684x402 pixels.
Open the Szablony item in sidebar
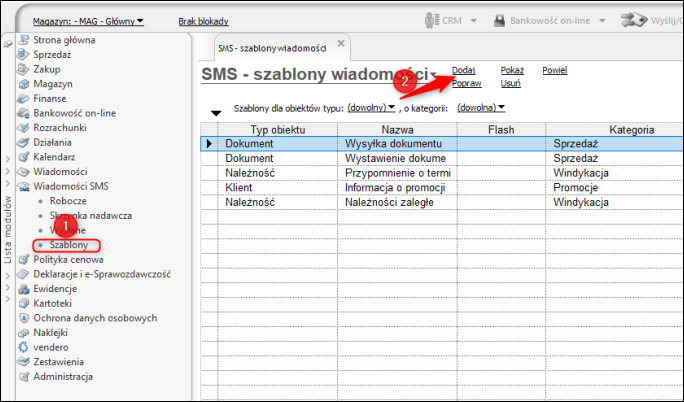pyautogui.click(x=69, y=245)
